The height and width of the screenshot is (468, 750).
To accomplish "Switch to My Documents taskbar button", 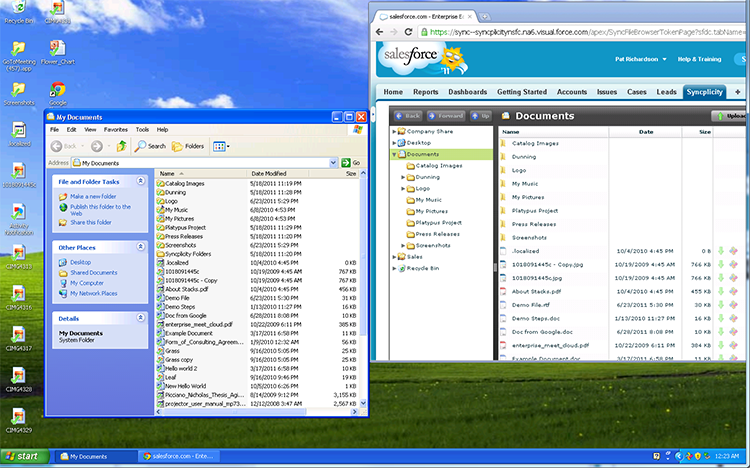I will coord(94,456).
